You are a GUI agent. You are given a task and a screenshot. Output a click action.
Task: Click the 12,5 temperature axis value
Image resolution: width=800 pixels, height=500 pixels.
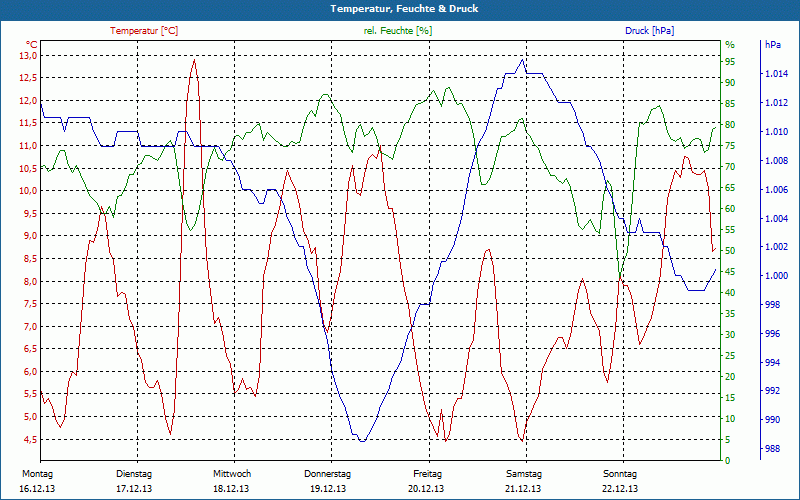29,78
